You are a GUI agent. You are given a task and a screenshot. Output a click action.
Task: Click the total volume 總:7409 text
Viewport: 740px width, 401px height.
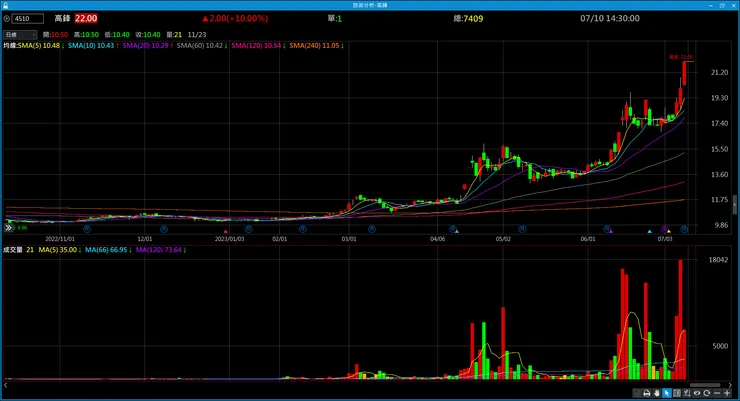468,18
